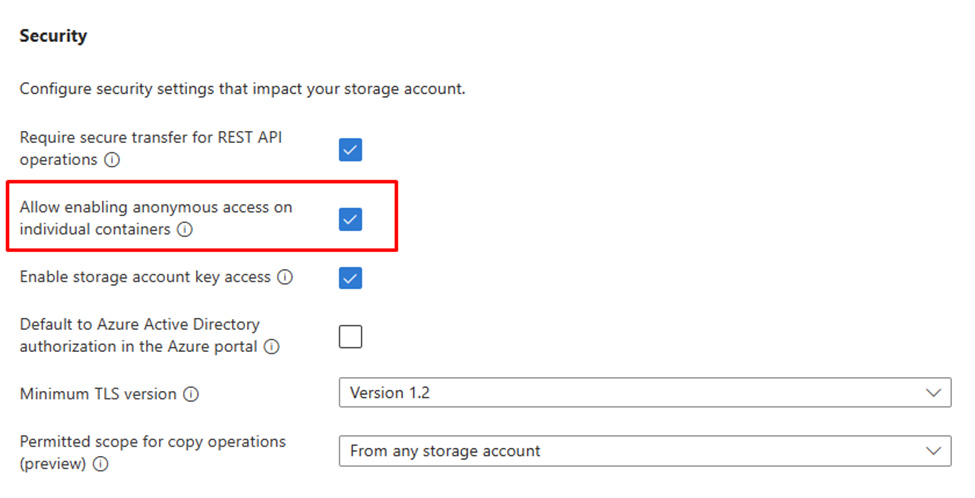
Task: Toggle Enable storage account key access checkbox
Action: (x=350, y=278)
